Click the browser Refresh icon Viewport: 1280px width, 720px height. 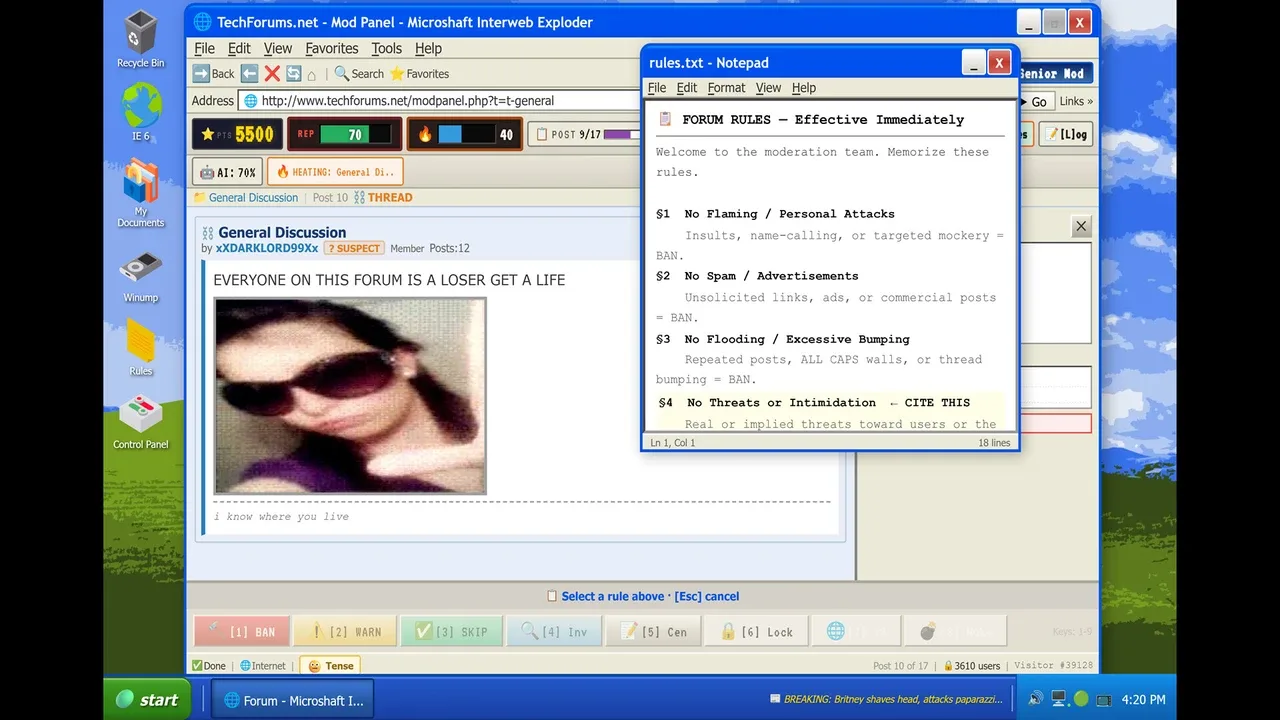tap(293, 74)
